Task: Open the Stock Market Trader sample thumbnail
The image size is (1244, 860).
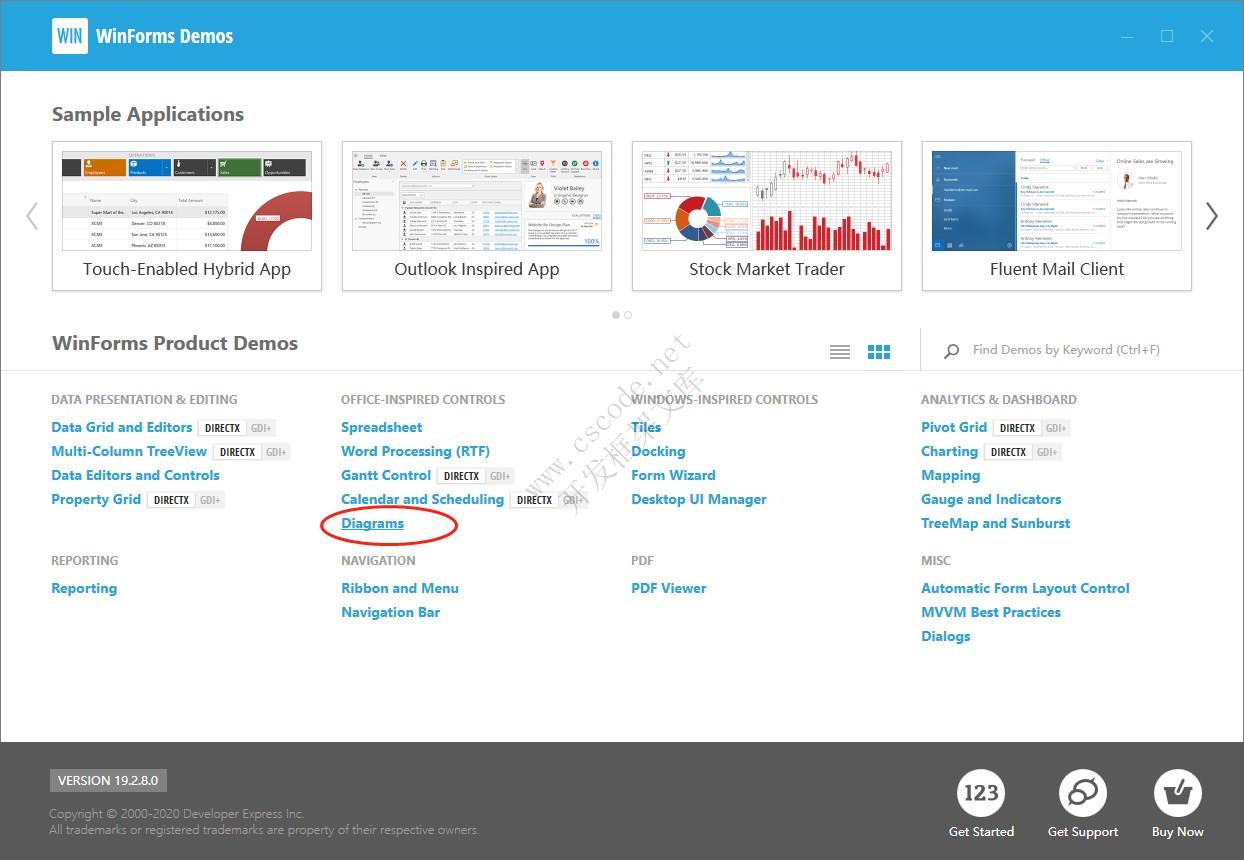Action: click(x=766, y=200)
